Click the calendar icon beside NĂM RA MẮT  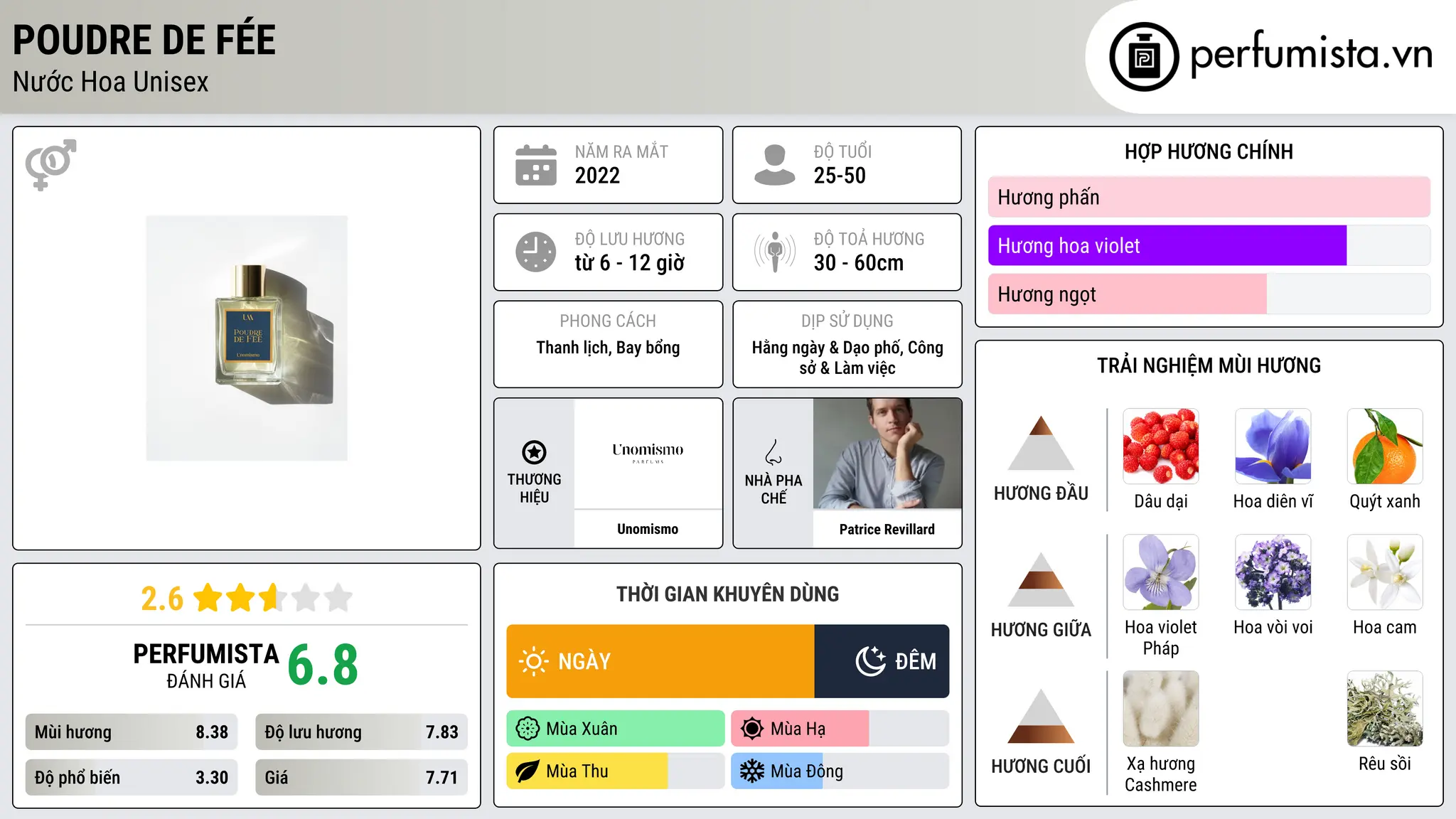536,165
